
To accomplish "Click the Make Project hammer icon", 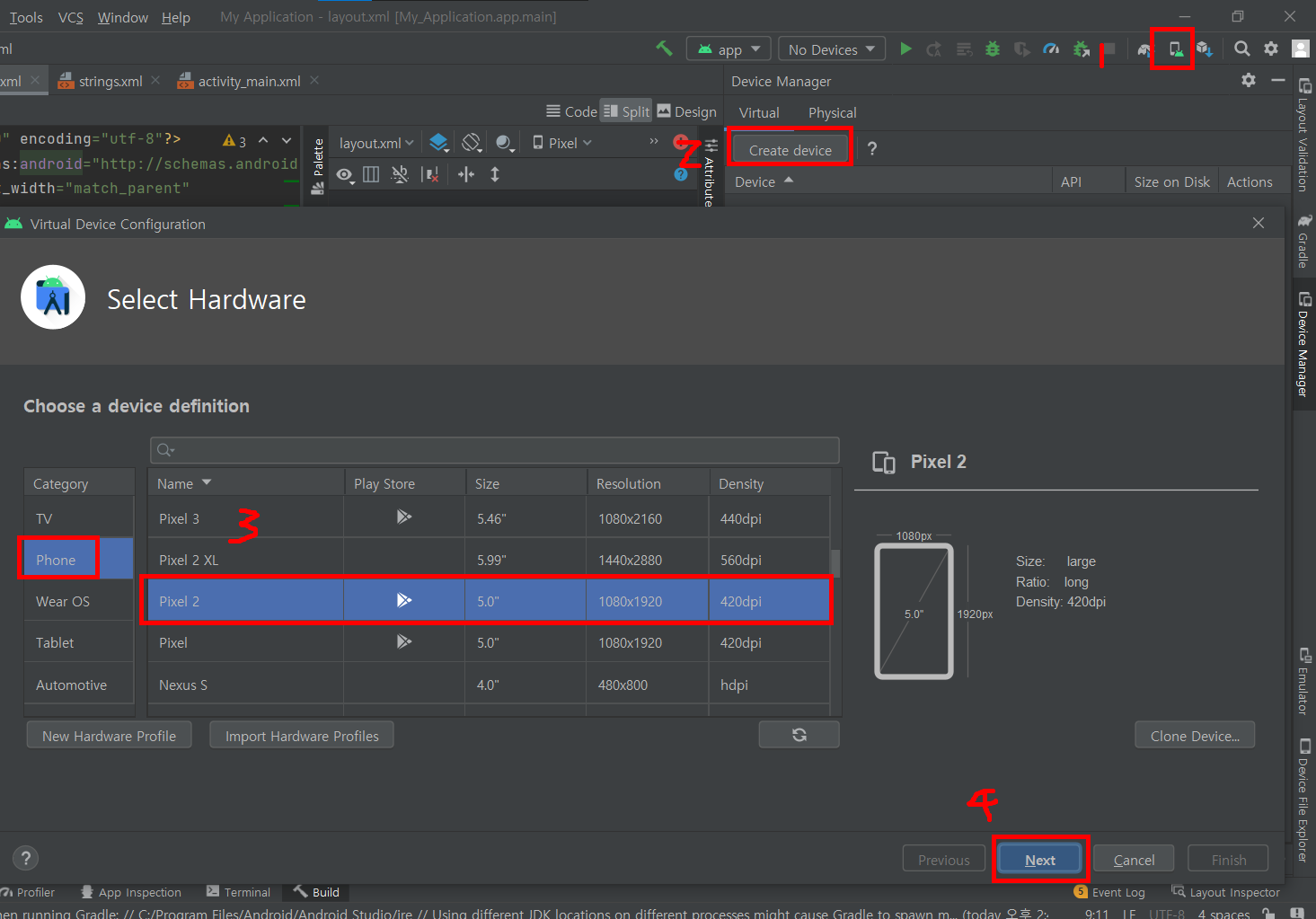I will click(664, 49).
